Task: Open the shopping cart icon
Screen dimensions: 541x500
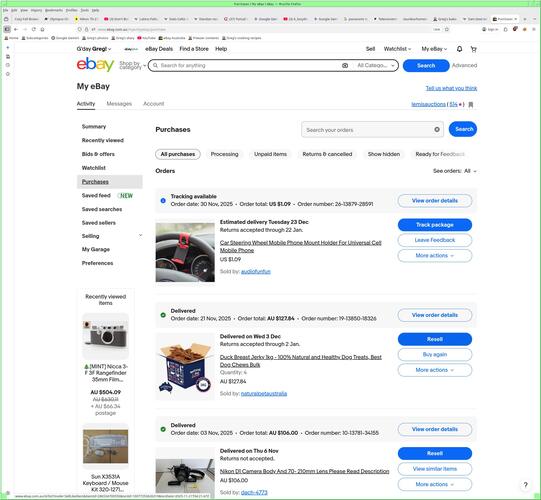Action: click(474, 49)
